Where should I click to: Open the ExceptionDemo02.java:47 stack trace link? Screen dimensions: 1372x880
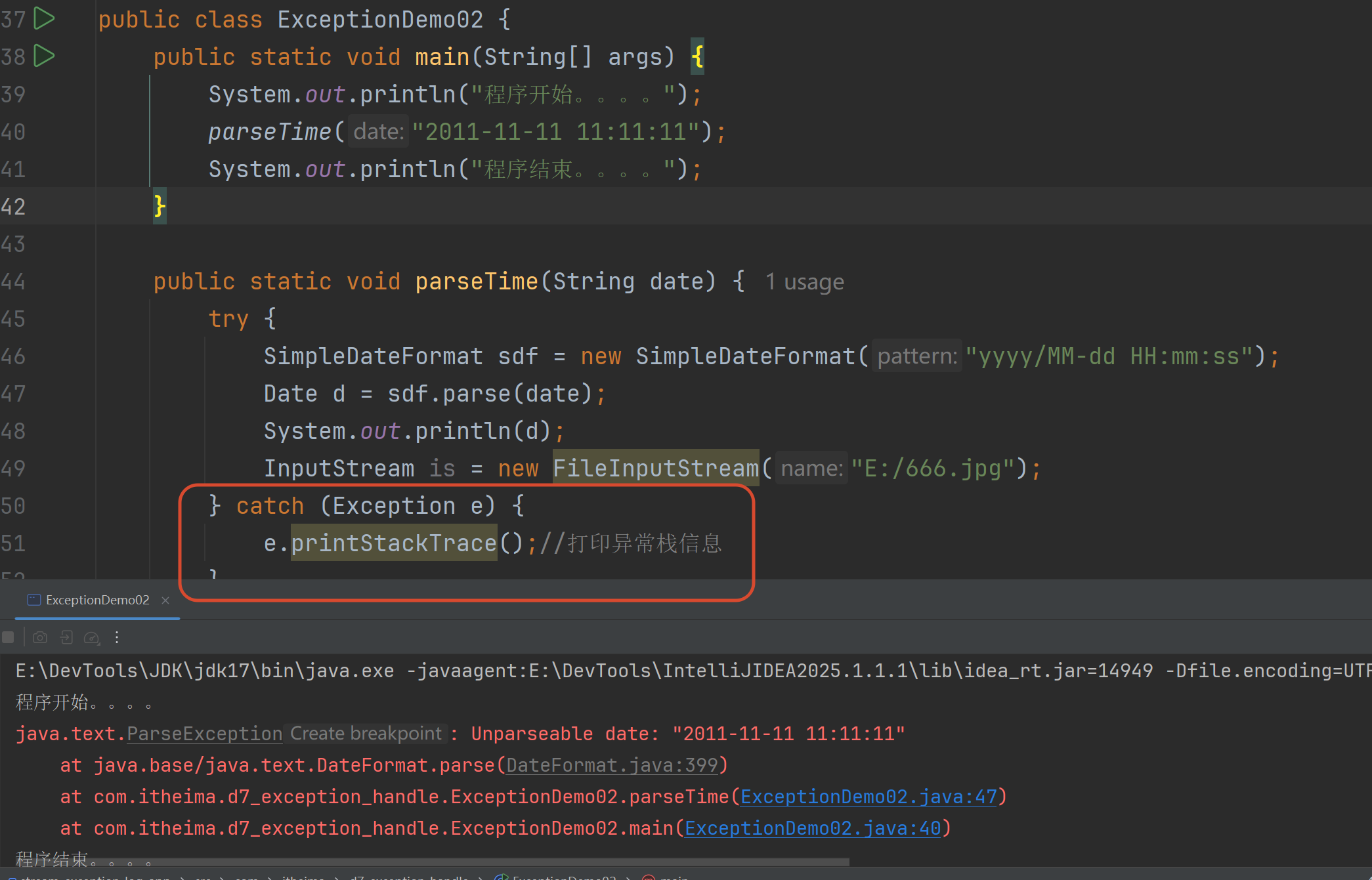pos(868,797)
